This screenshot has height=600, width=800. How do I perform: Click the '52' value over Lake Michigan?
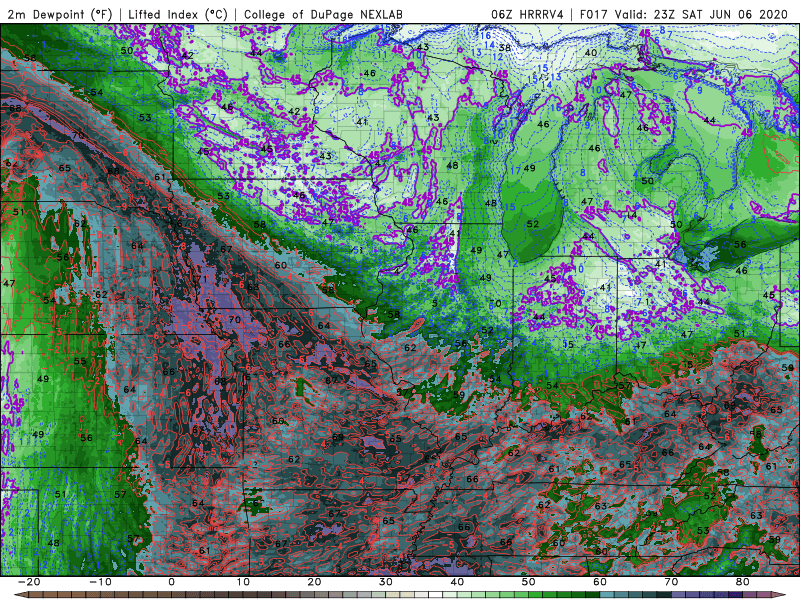point(533,224)
